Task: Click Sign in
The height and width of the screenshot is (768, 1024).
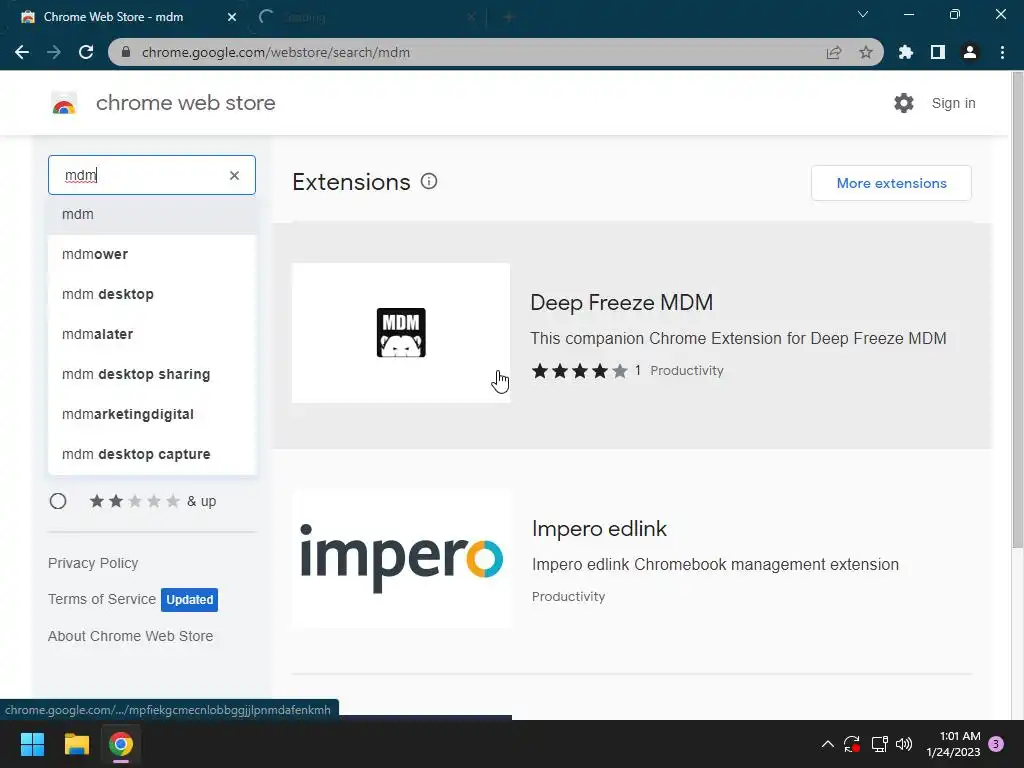Action: pyautogui.click(x=953, y=103)
